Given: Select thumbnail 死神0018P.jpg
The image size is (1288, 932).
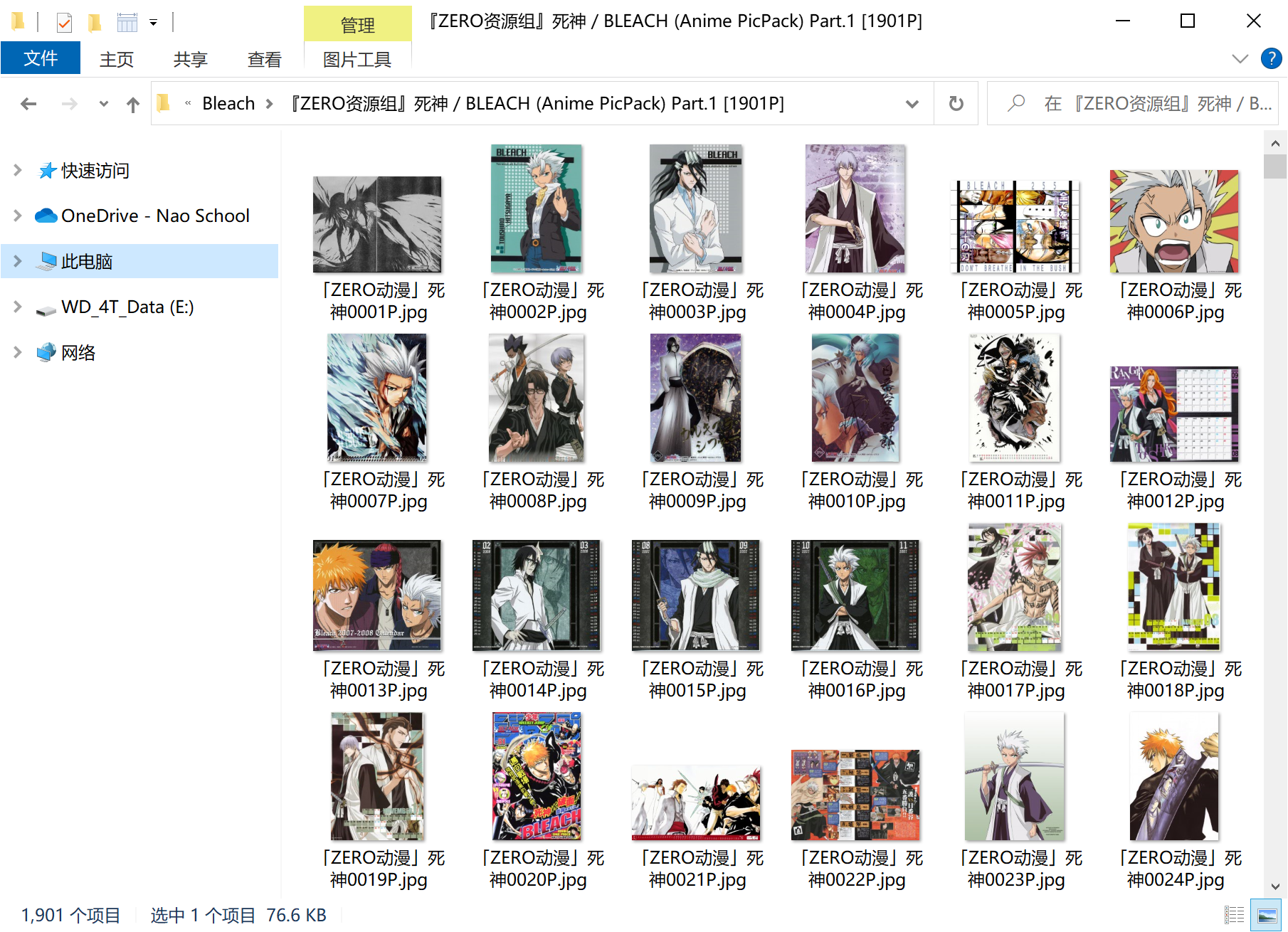Looking at the screenshot, I should [x=1174, y=588].
